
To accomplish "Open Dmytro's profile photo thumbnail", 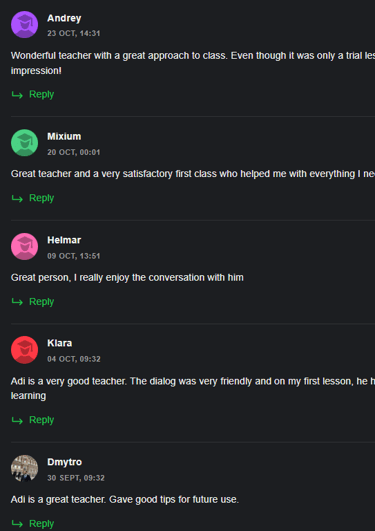I will coord(24,468).
